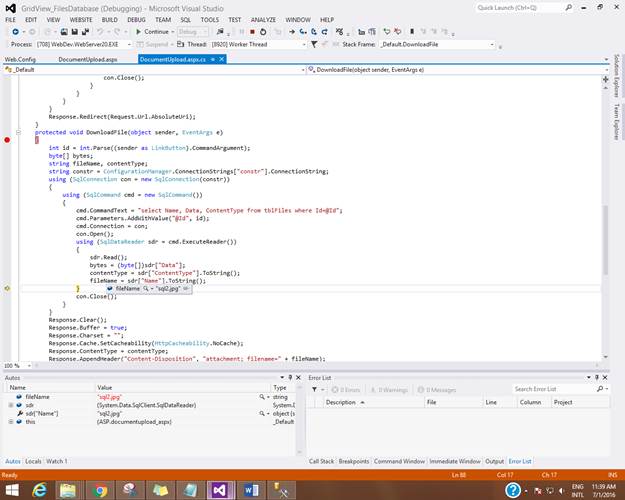Open Microsoft Word from the taskbar
This screenshot has height=500, width=625.
click(x=250, y=489)
